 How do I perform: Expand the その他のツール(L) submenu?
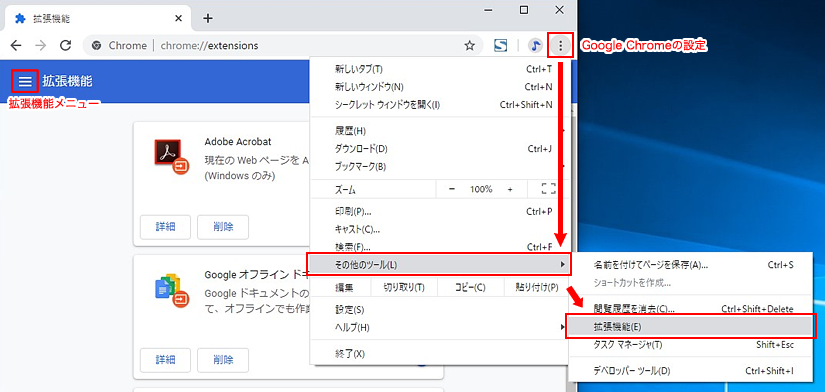(x=439, y=264)
